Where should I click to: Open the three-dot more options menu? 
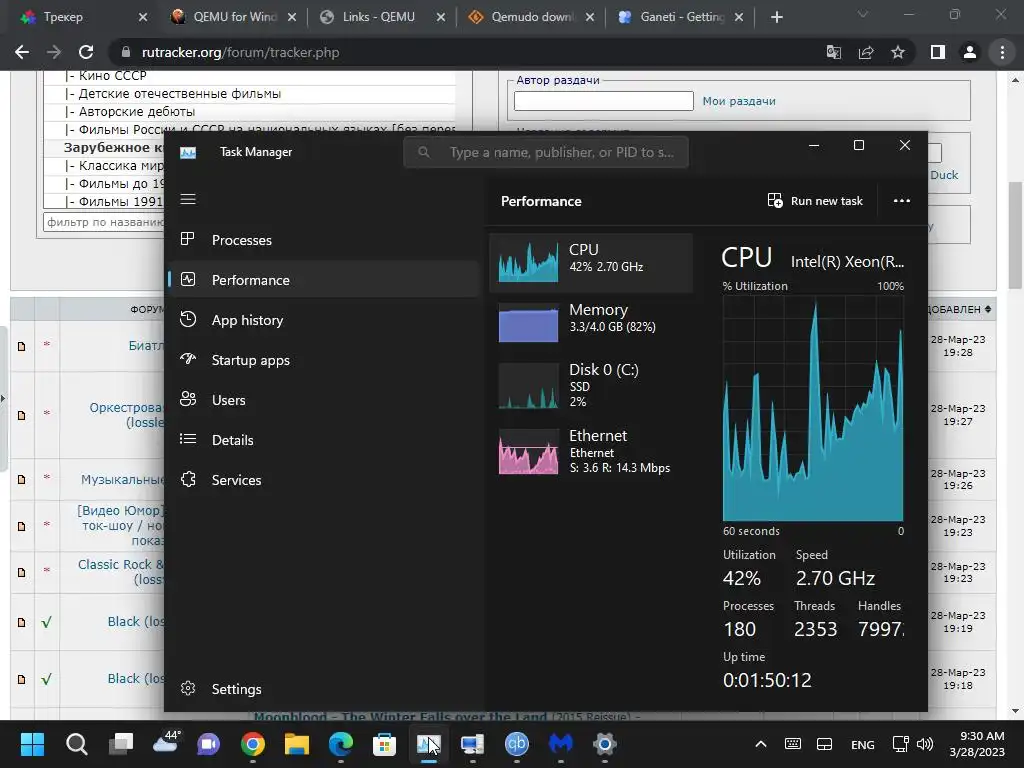(x=902, y=201)
